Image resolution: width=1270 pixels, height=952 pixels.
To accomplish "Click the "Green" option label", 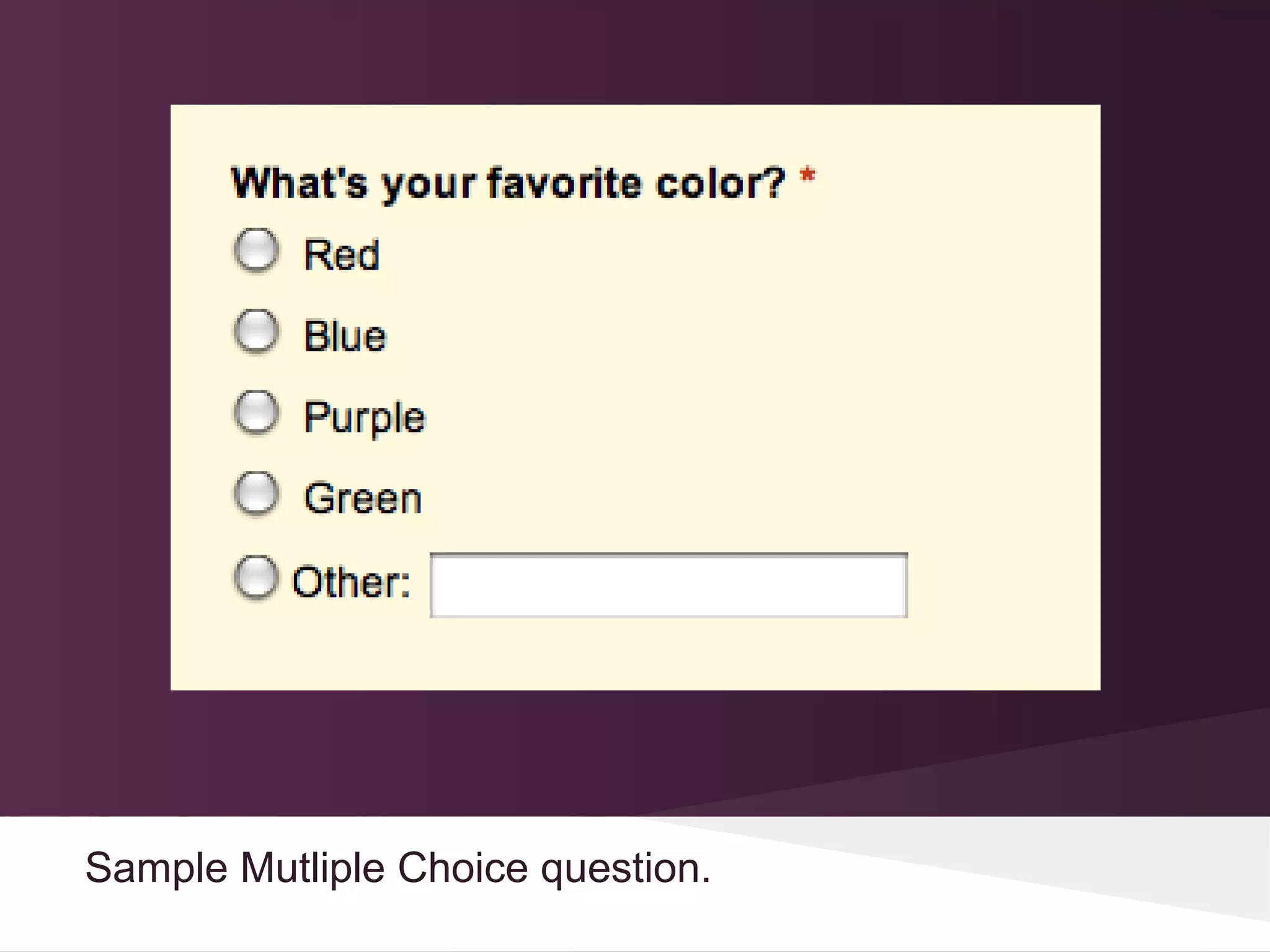I will tap(363, 499).
